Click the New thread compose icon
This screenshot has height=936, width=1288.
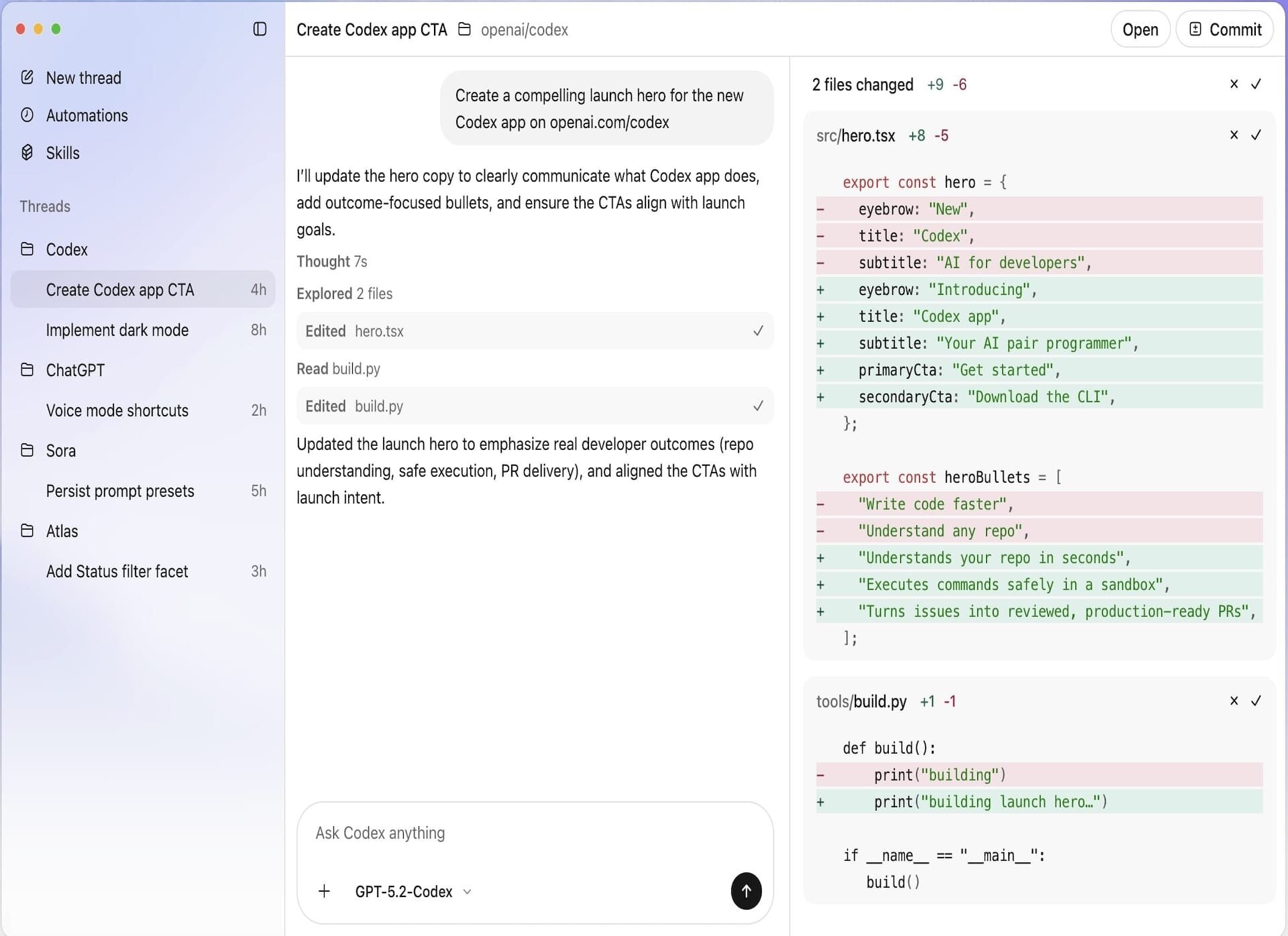pyautogui.click(x=27, y=77)
